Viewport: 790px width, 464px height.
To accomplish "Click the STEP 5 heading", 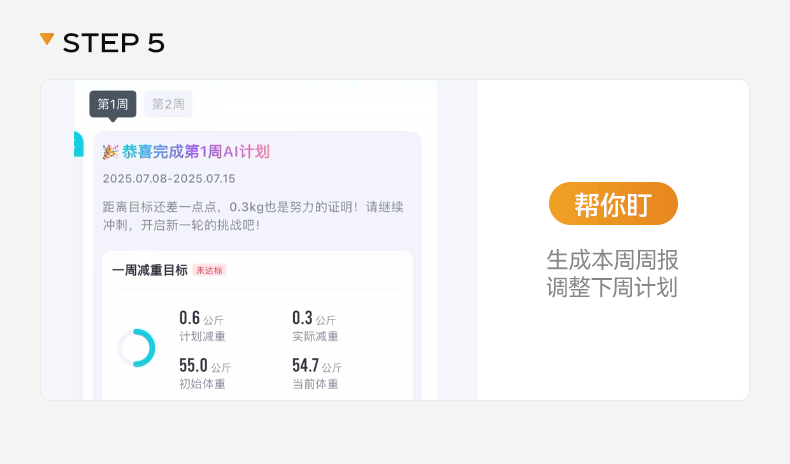I will [x=113, y=43].
